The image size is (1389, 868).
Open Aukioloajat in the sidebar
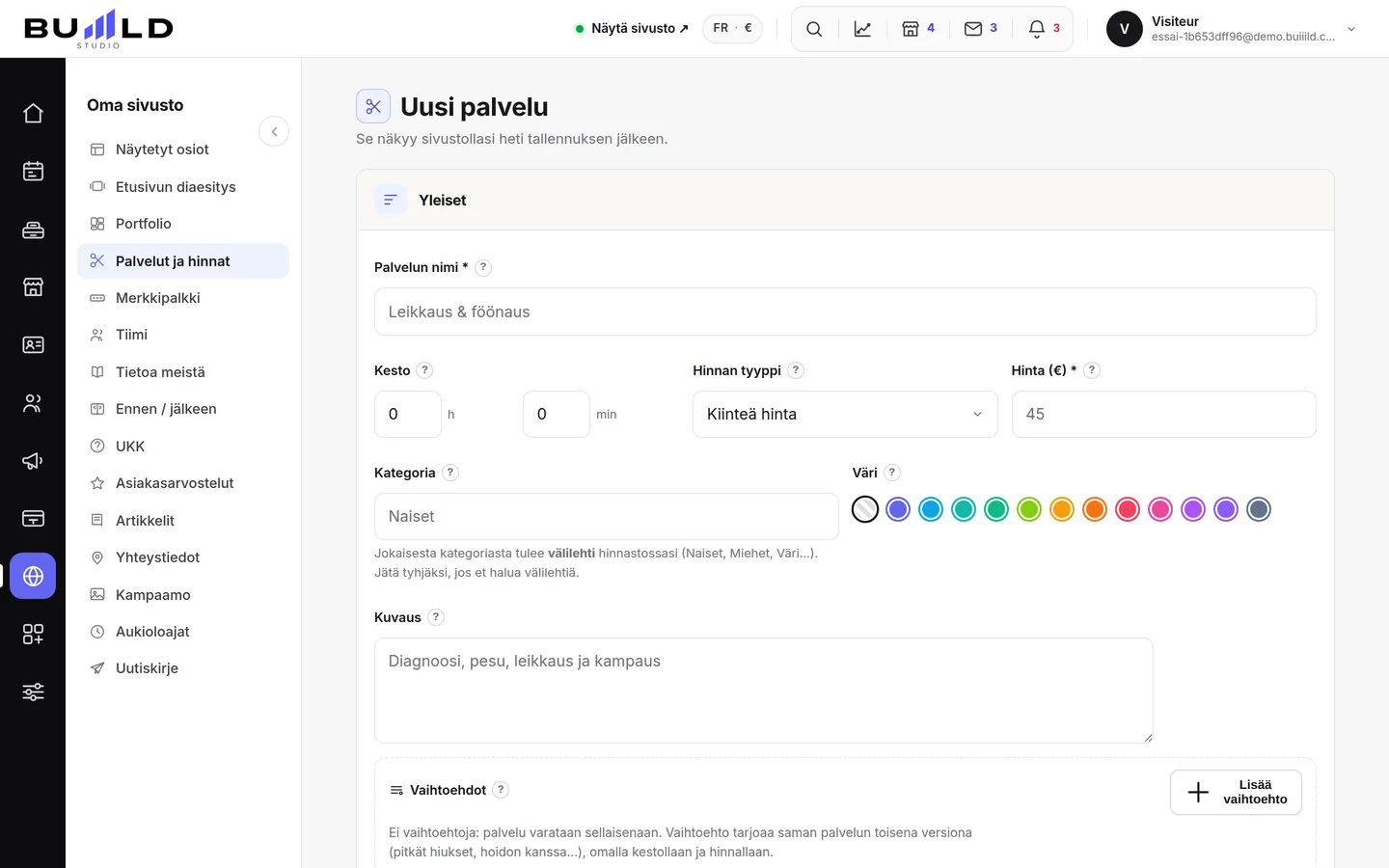point(183,632)
